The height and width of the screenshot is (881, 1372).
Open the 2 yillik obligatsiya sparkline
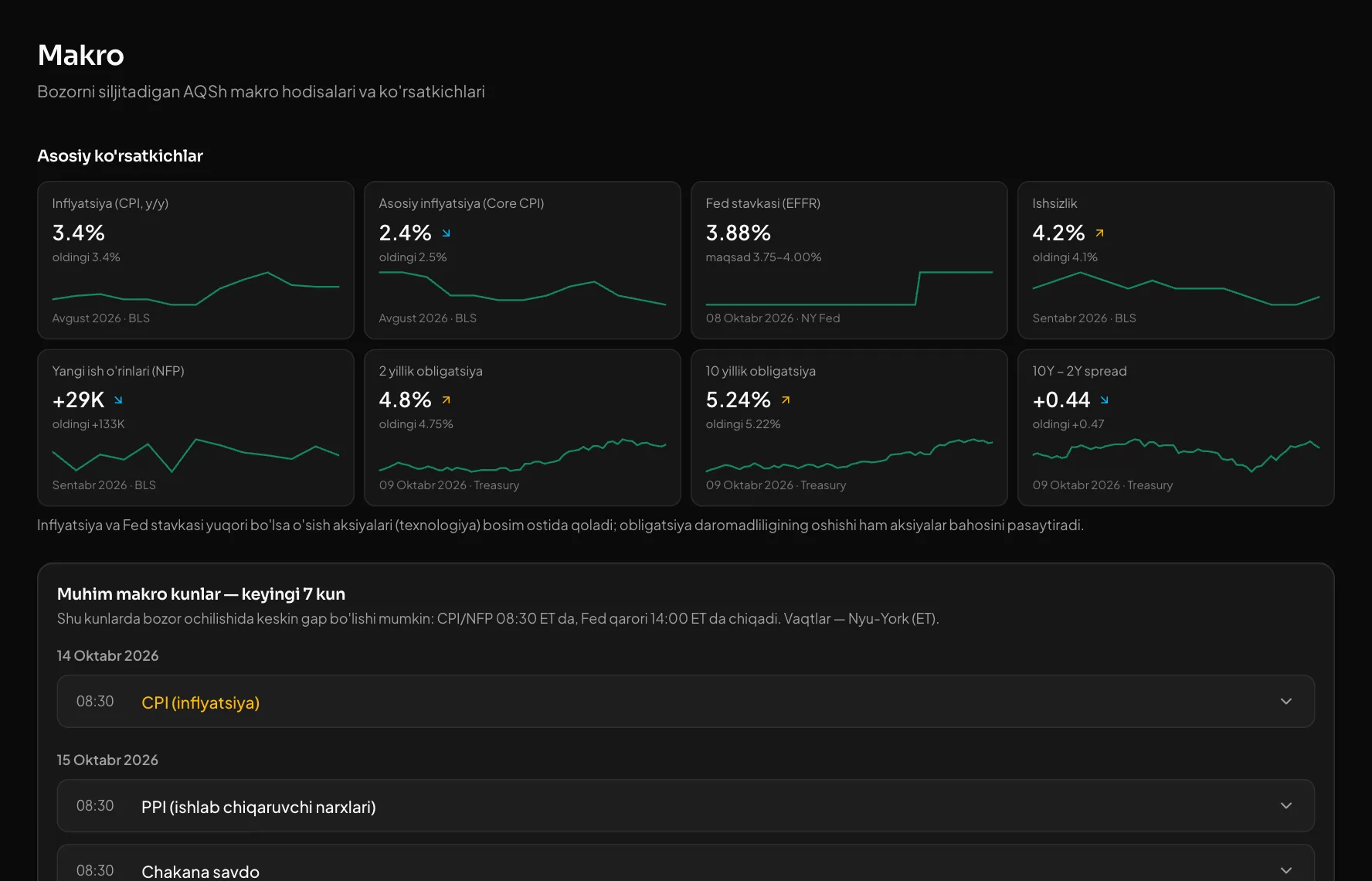click(522, 456)
